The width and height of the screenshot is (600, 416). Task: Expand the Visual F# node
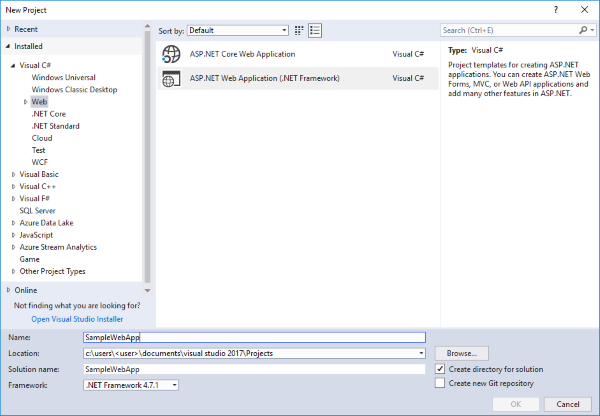click(13, 199)
